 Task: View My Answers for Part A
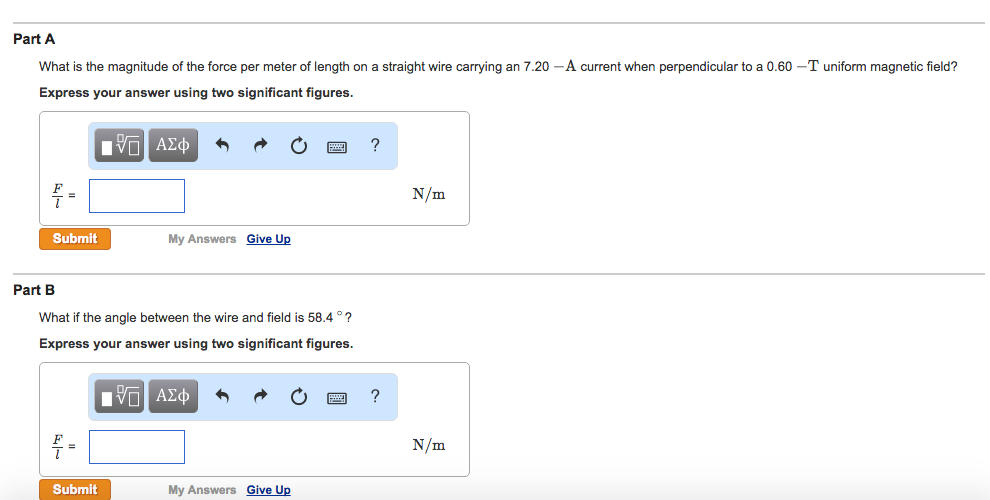[202, 239]
